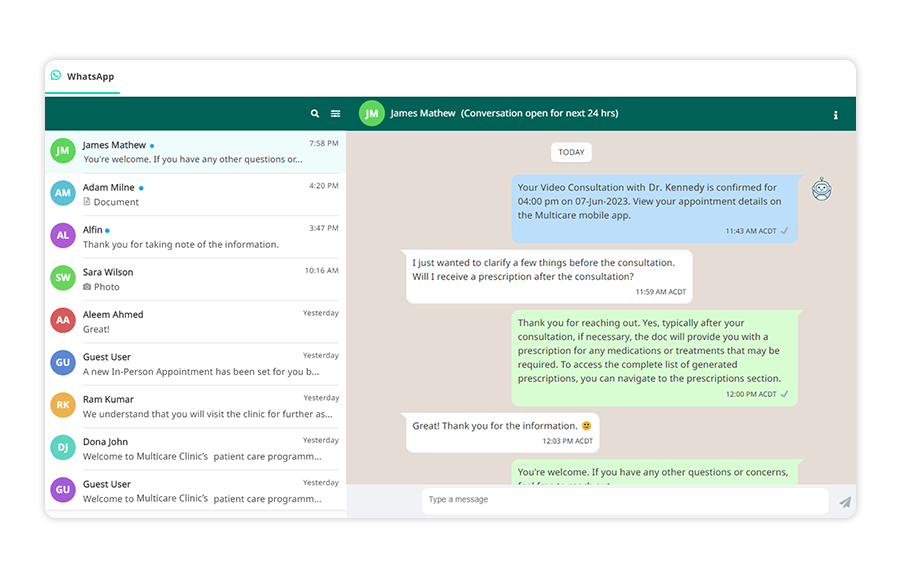Click the camera photo icon under Sara Wilson
906x563 pixels.
(87, 287)
